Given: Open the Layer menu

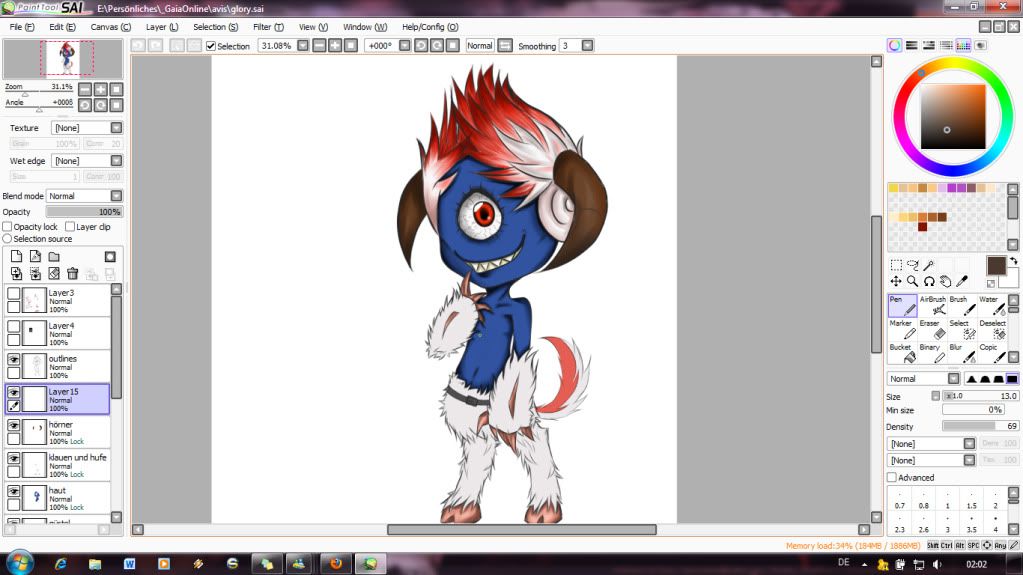Looking at the screenshot, I should (162, 27).
